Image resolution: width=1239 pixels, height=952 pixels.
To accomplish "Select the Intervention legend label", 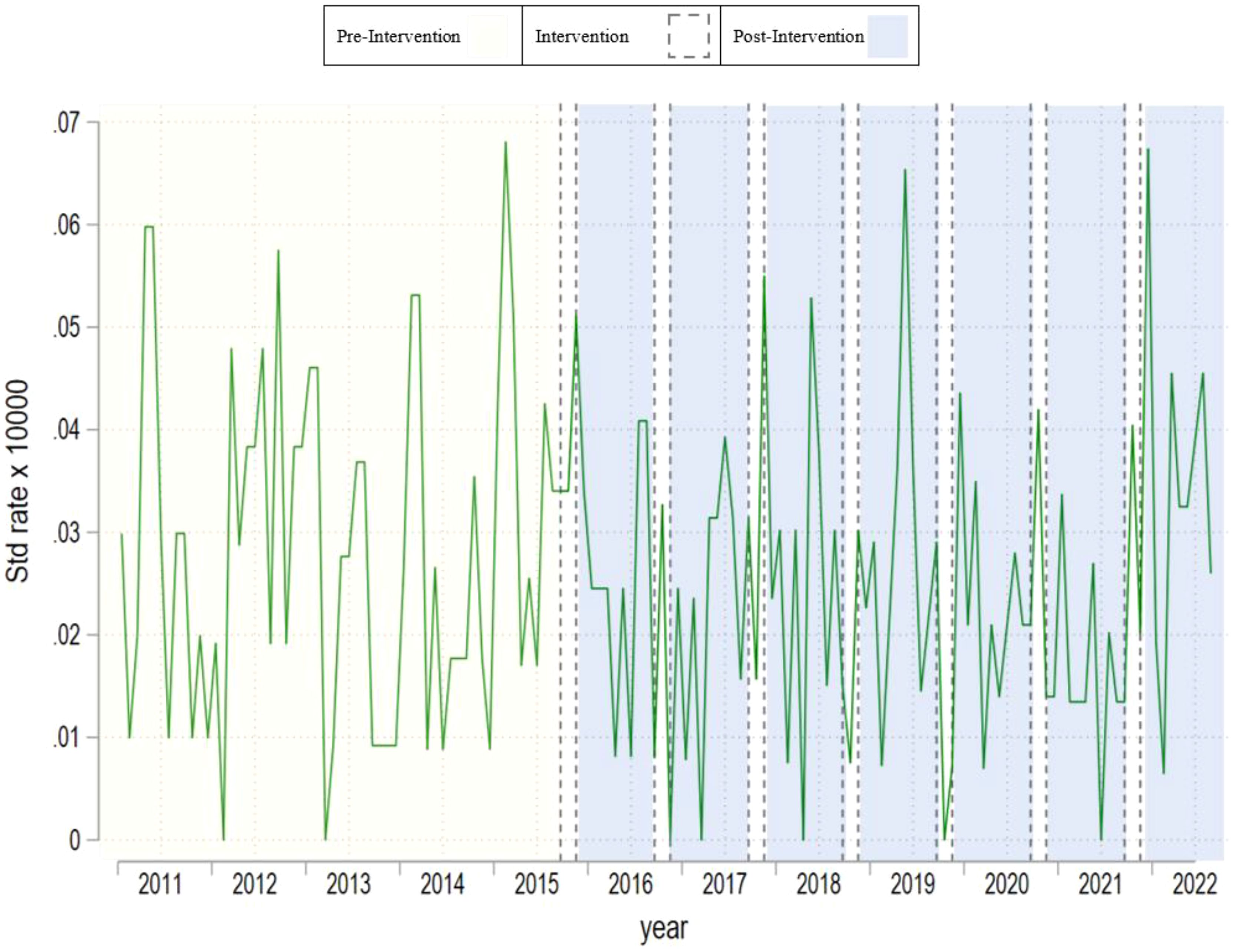I will tap(582, 37).
